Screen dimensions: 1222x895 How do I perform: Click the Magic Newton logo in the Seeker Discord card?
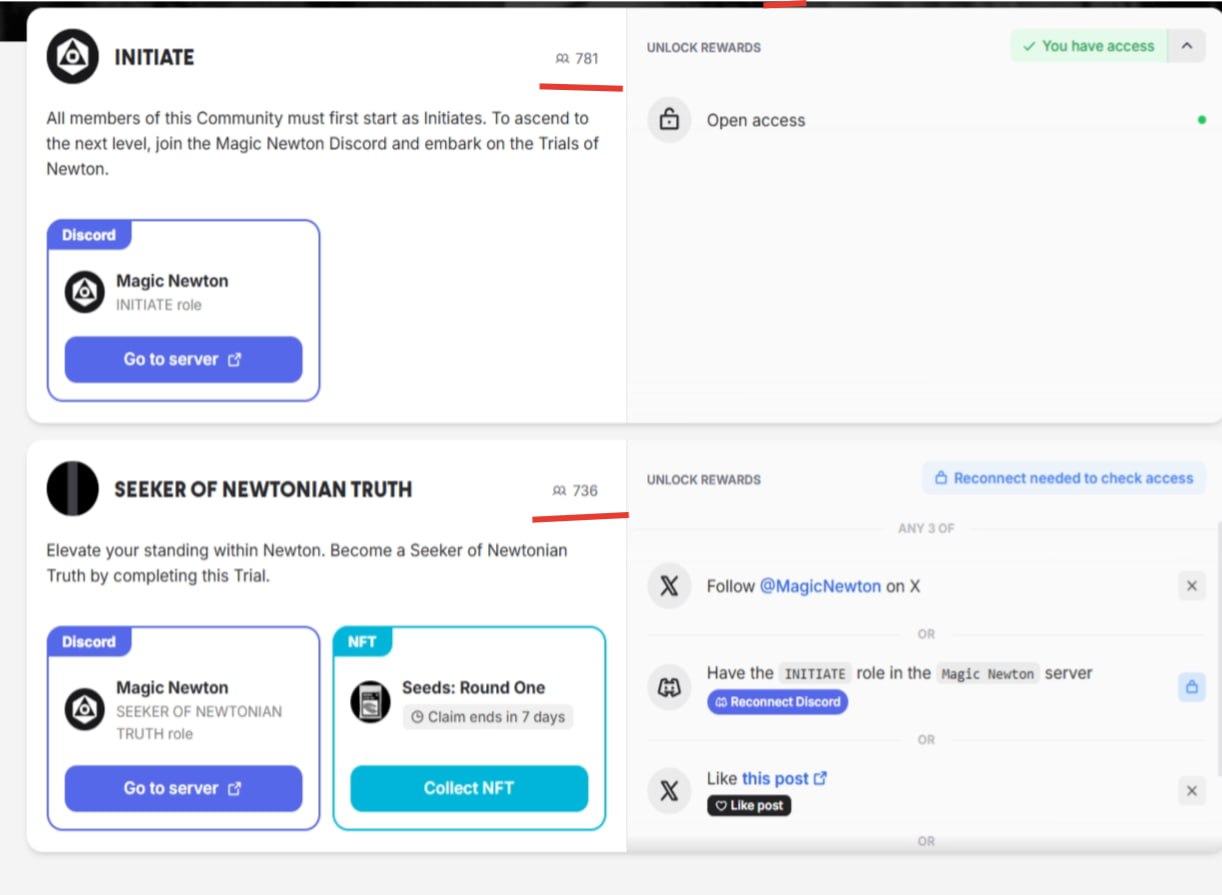(x=85, y=710)
